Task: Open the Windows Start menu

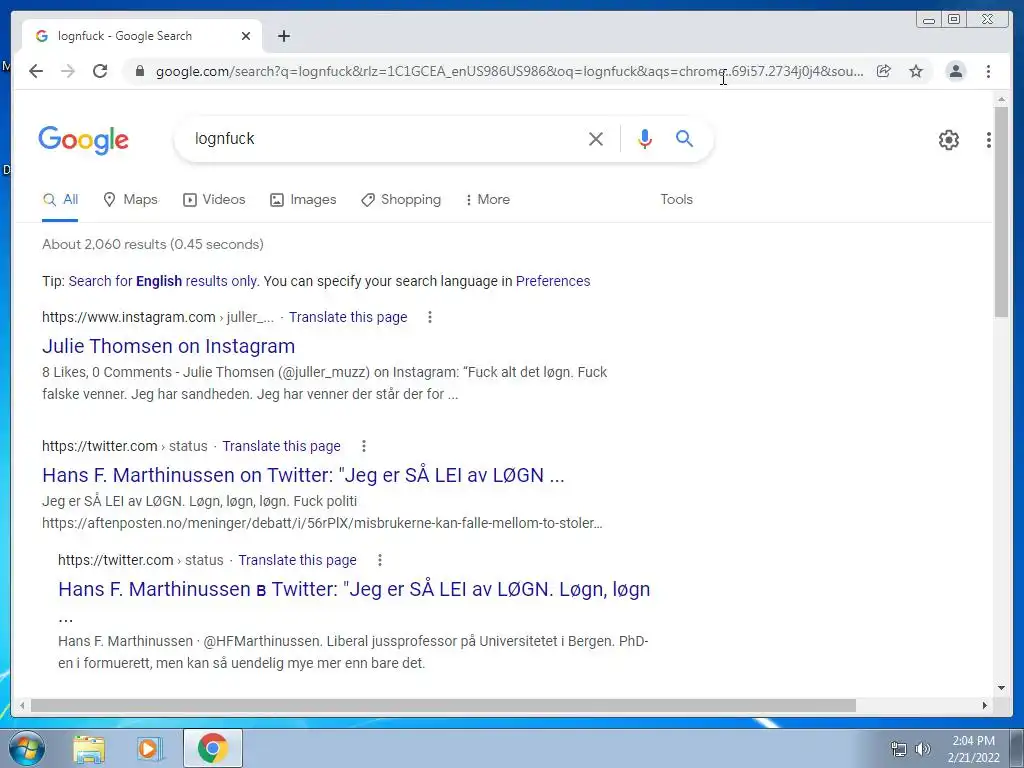Action: (26, 748)
